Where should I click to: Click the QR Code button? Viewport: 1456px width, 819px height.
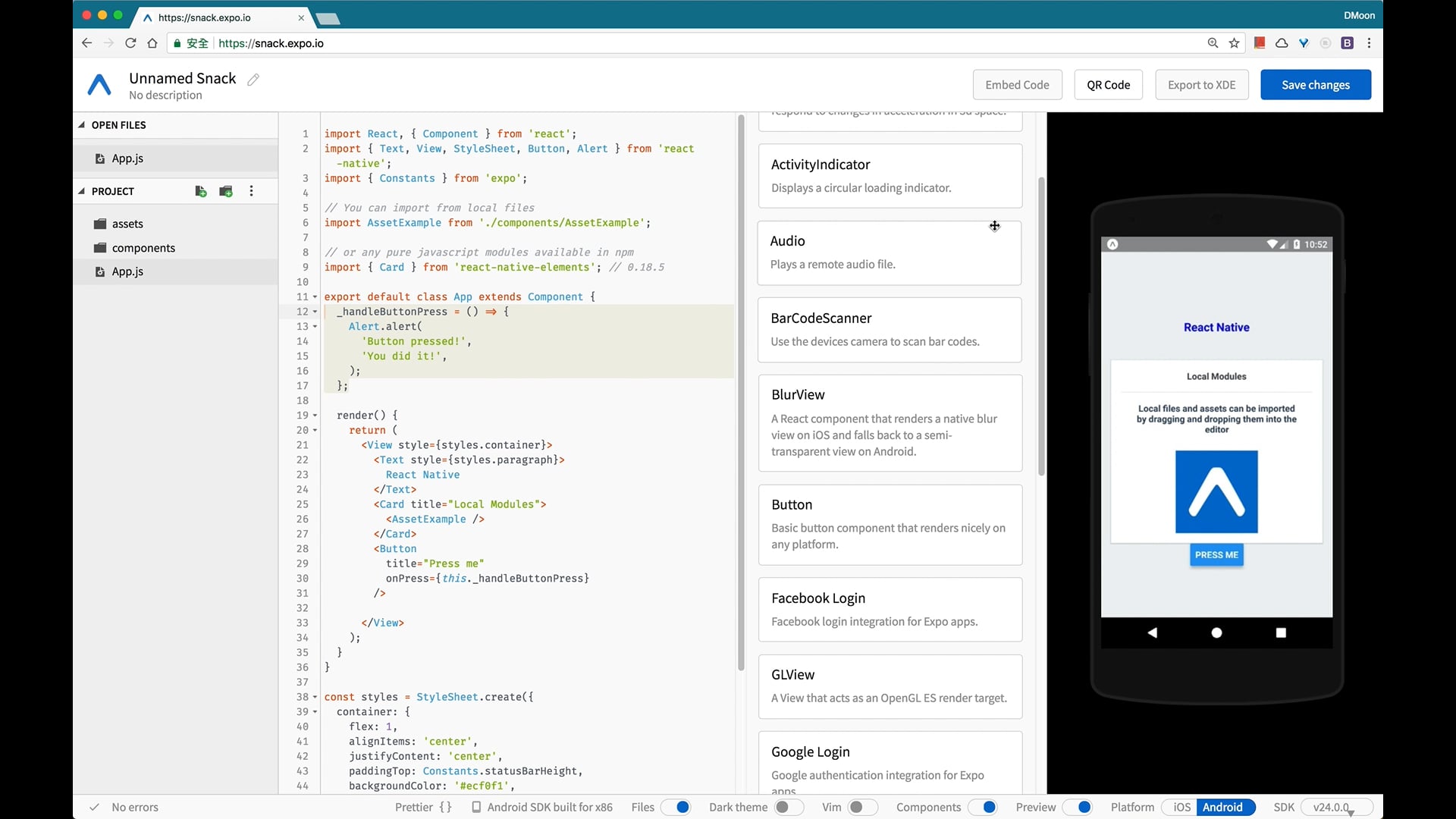[x=1108, y=85]
